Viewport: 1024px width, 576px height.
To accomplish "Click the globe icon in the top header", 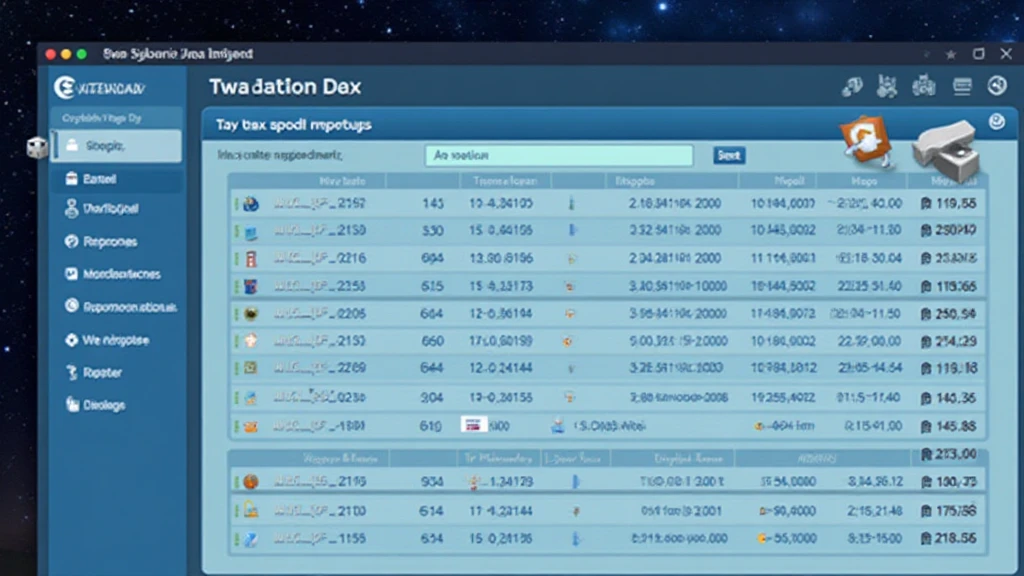I will (x=996, y=87).
